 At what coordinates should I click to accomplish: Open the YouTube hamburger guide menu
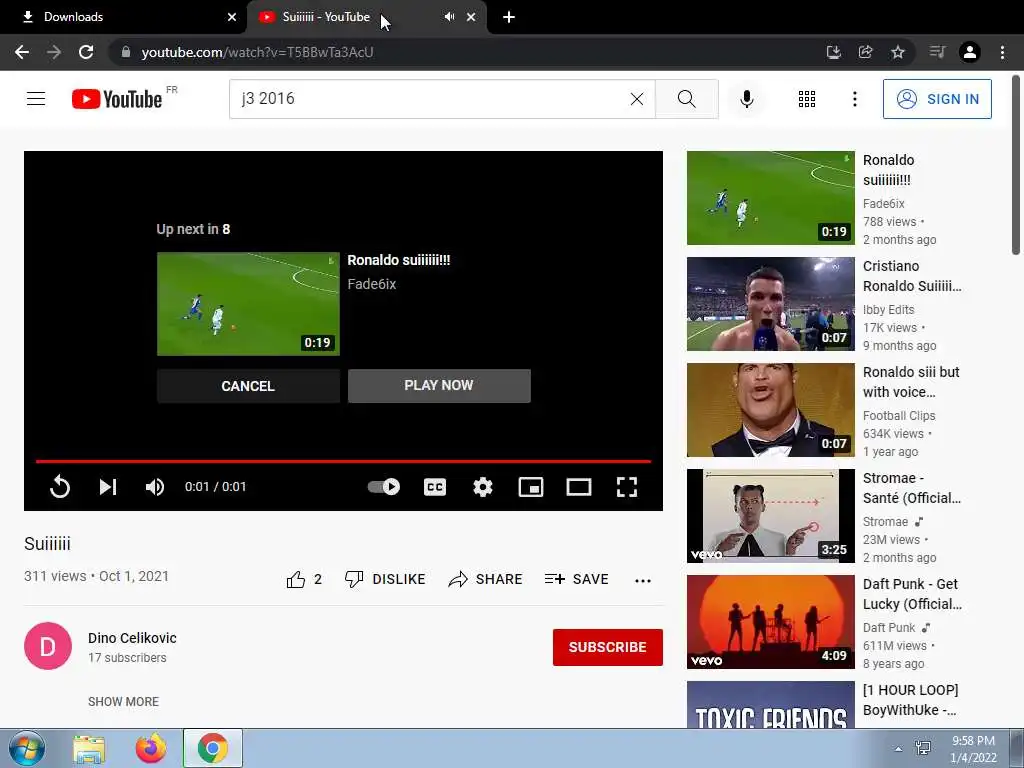(x=36, y=99)
